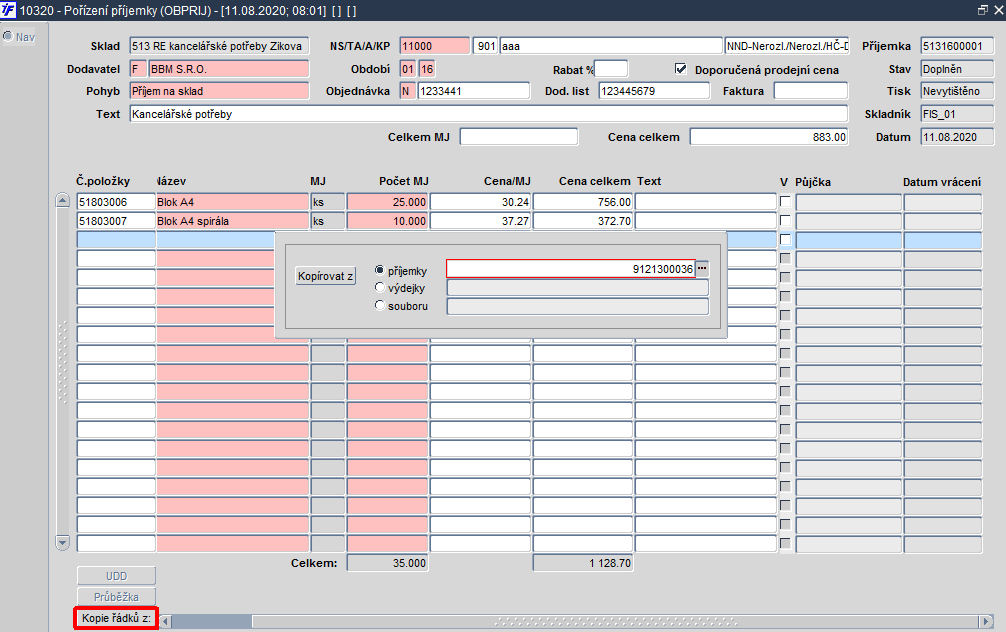
Task: Select the souboru radio option
Action: (x=380, y=305)
